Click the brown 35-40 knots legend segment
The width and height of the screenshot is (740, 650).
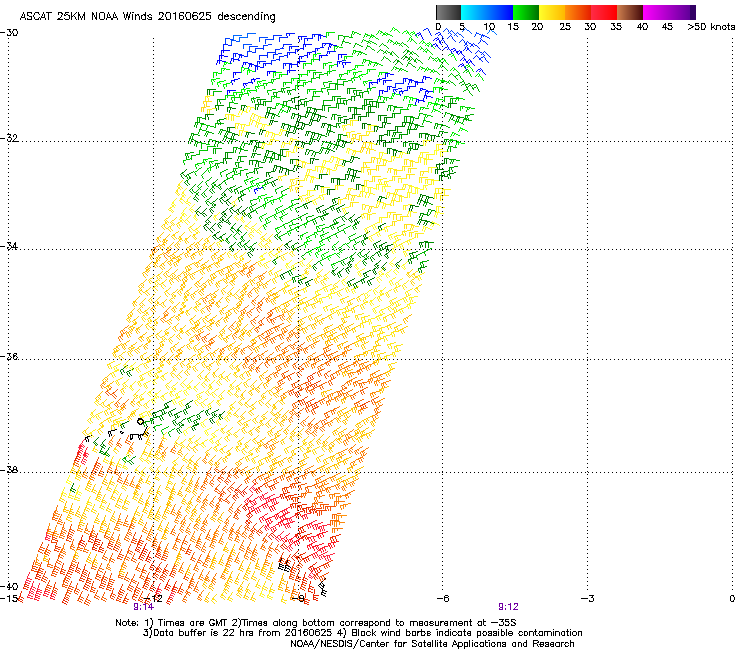[630, 12]
